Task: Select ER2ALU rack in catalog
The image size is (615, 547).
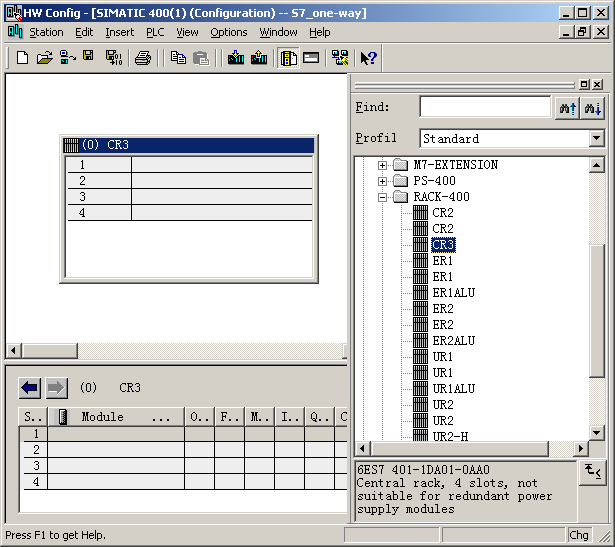Action: [x=453, y=340]
